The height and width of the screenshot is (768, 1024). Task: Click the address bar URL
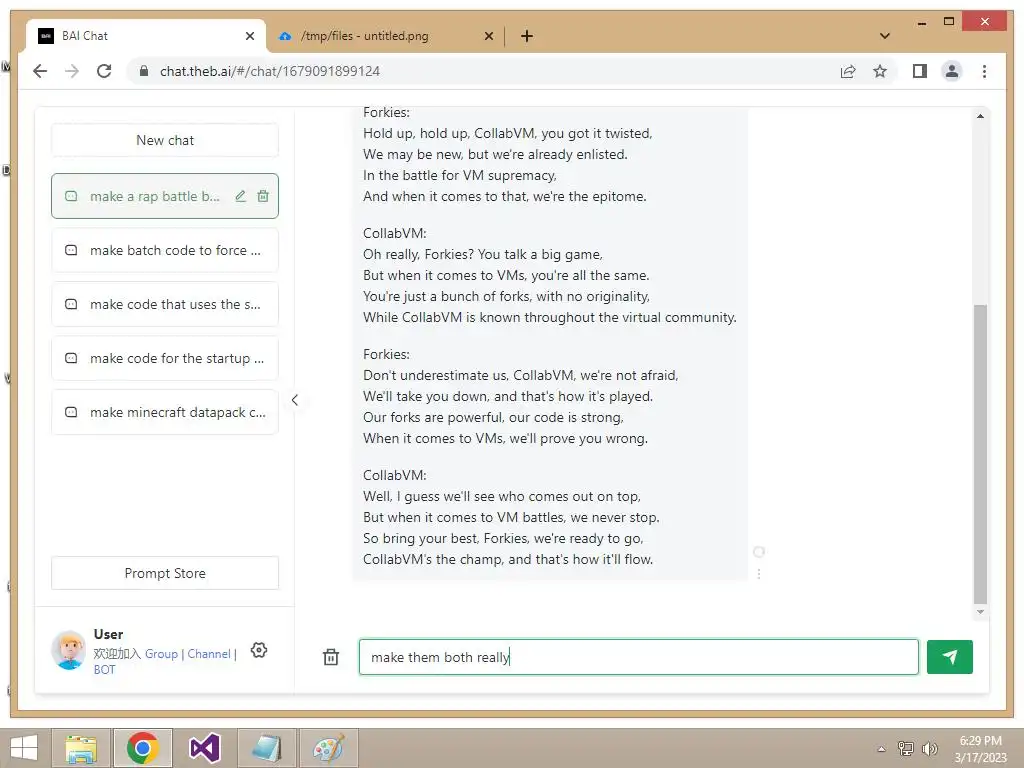pyautogui.click(x=270, y=71)
